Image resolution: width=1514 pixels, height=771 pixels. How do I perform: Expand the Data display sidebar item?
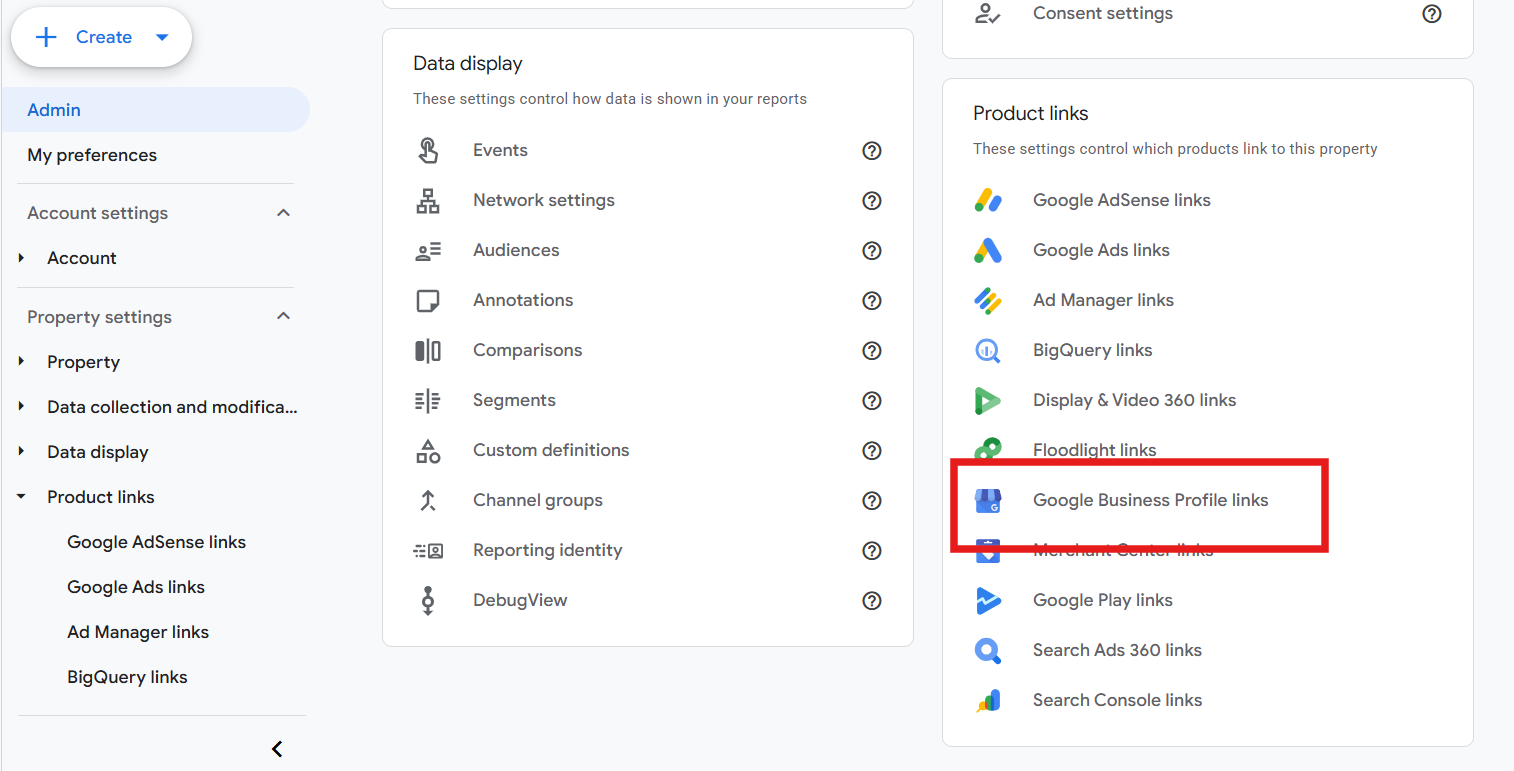coord(21,452)
